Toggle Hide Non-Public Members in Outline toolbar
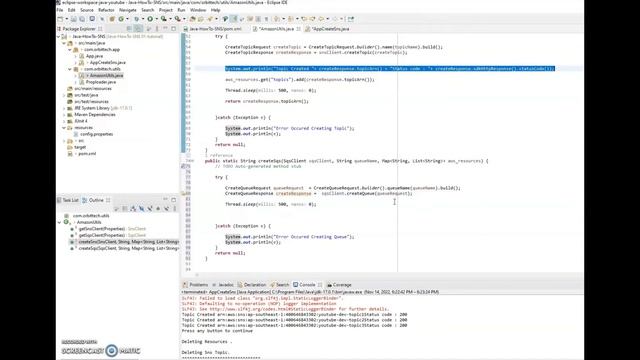Image resolution: width=640 pixels, height=360 pixels. click(158, 209)
